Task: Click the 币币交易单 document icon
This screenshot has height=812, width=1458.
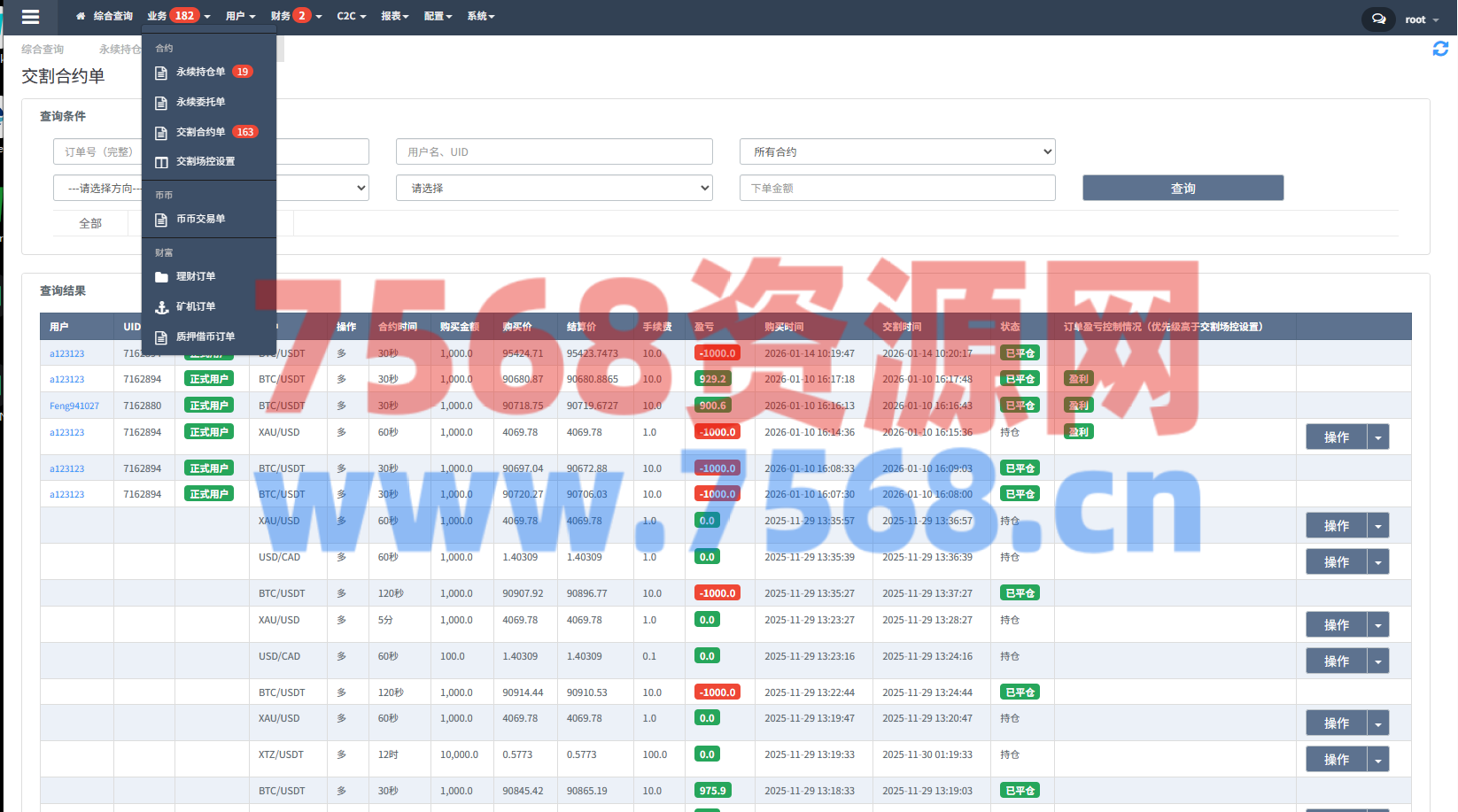Action: pyautogui.click(x=161, y=220)
